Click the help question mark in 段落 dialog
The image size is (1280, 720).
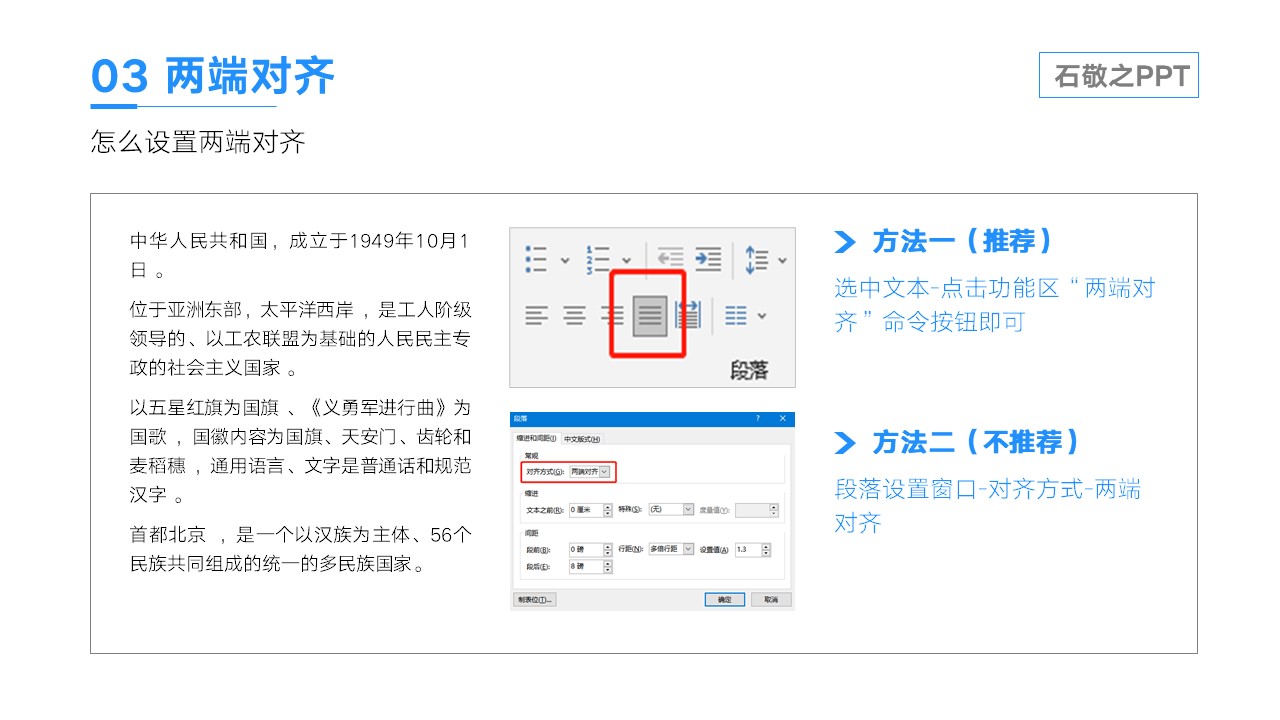(x=758, y=418)
